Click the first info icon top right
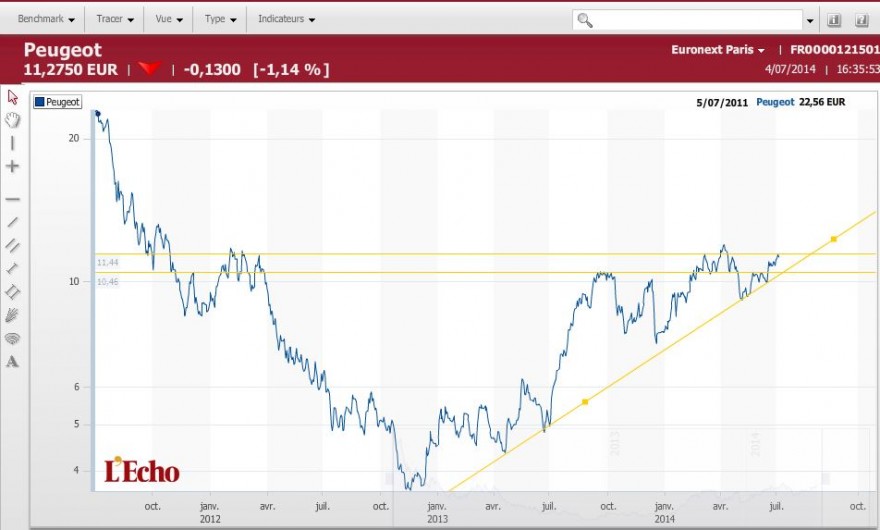880x530 pixels. (834, 20)
